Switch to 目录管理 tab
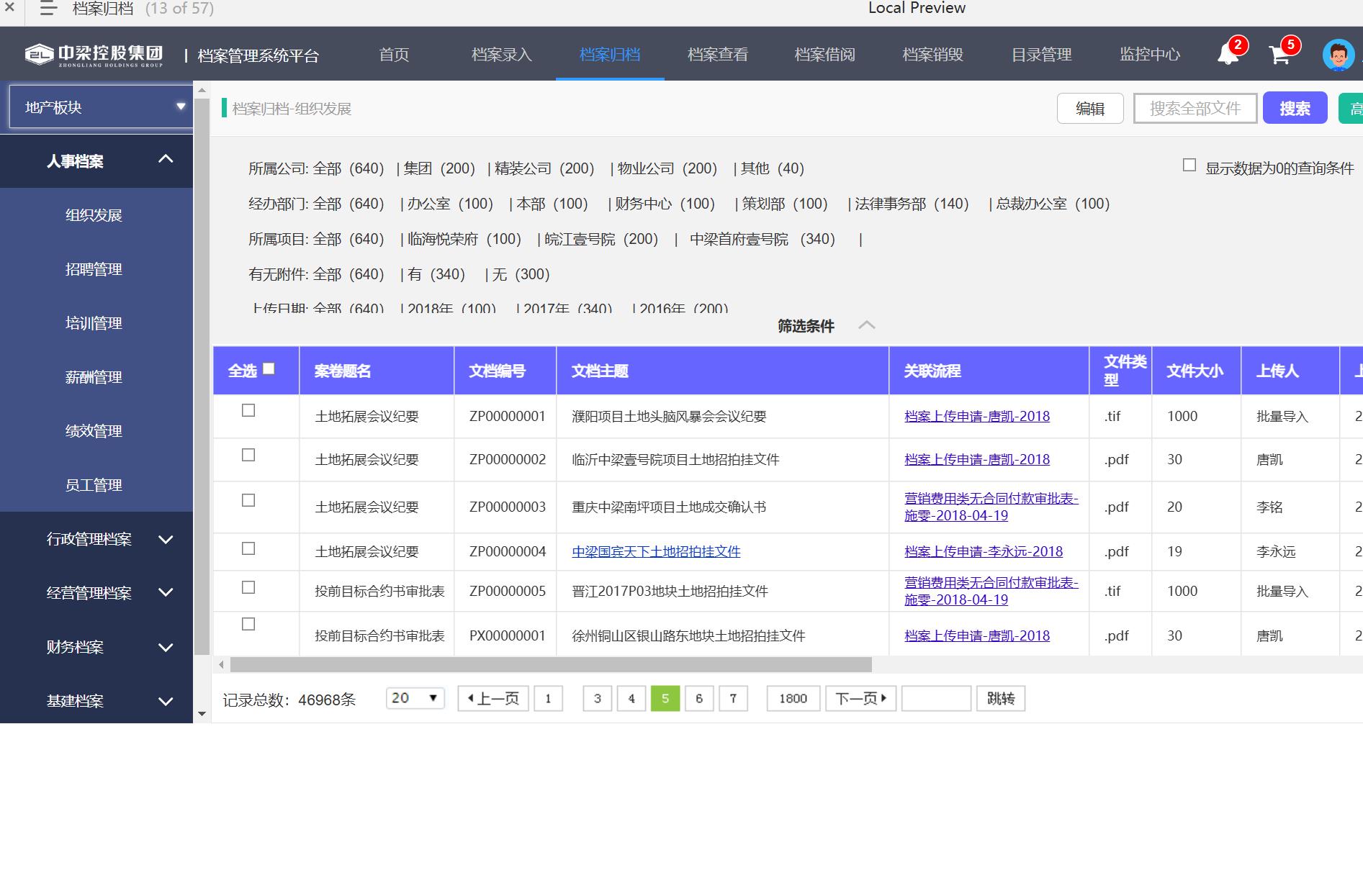 [x=1042, y=55]
